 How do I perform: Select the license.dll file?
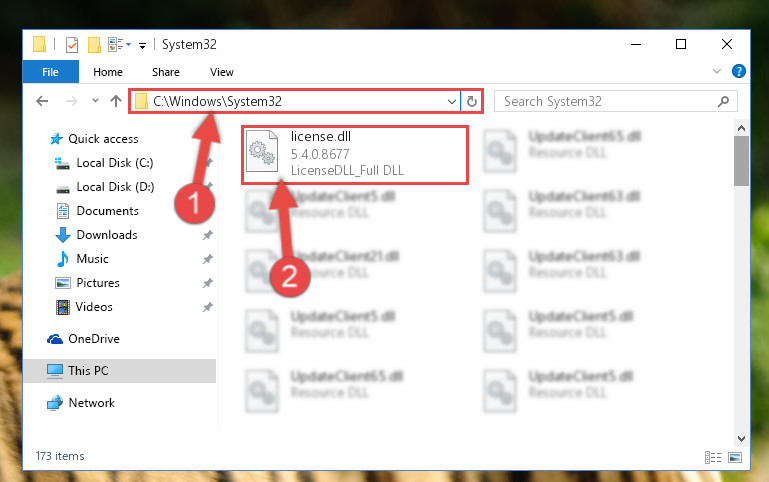point(355,154)
